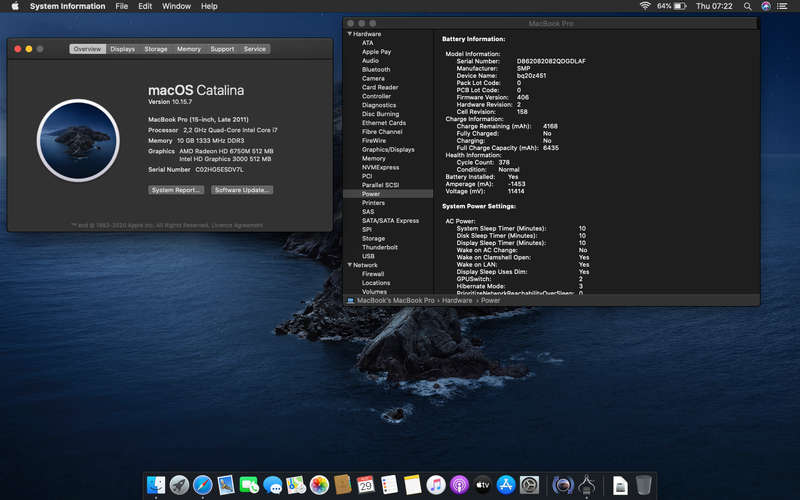
Task: Click the battery 64% indicator
Action: click(x=671, y=6)
